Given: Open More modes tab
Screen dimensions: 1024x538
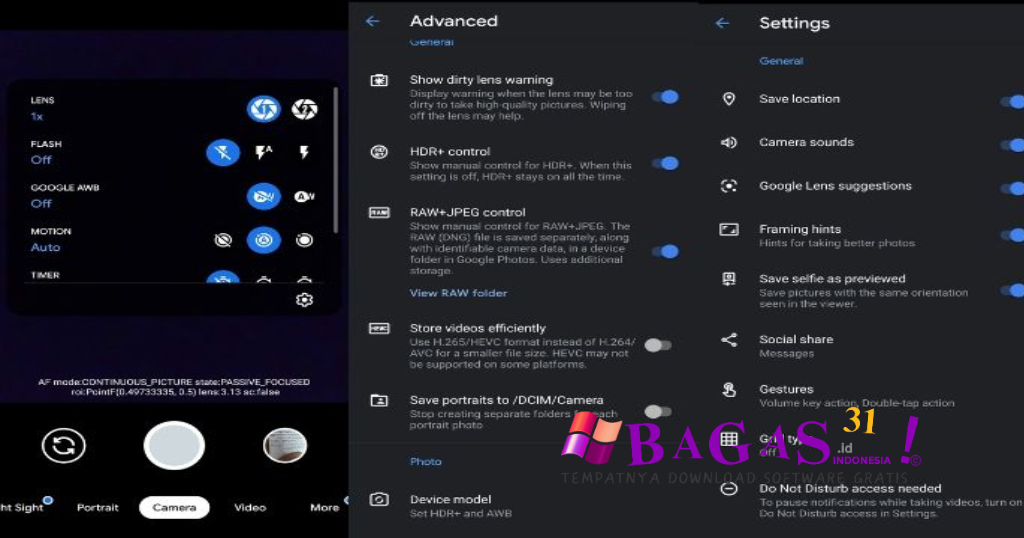Looking at the screenshot, I should (325, 507).
